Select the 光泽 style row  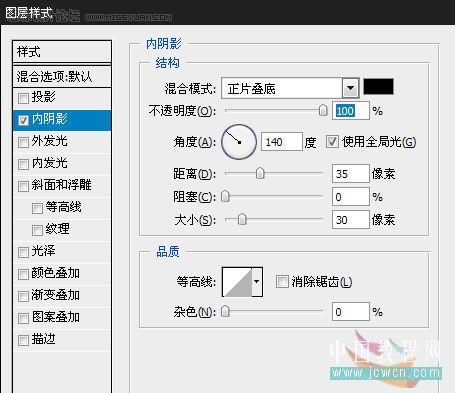(x=62, y=252)
